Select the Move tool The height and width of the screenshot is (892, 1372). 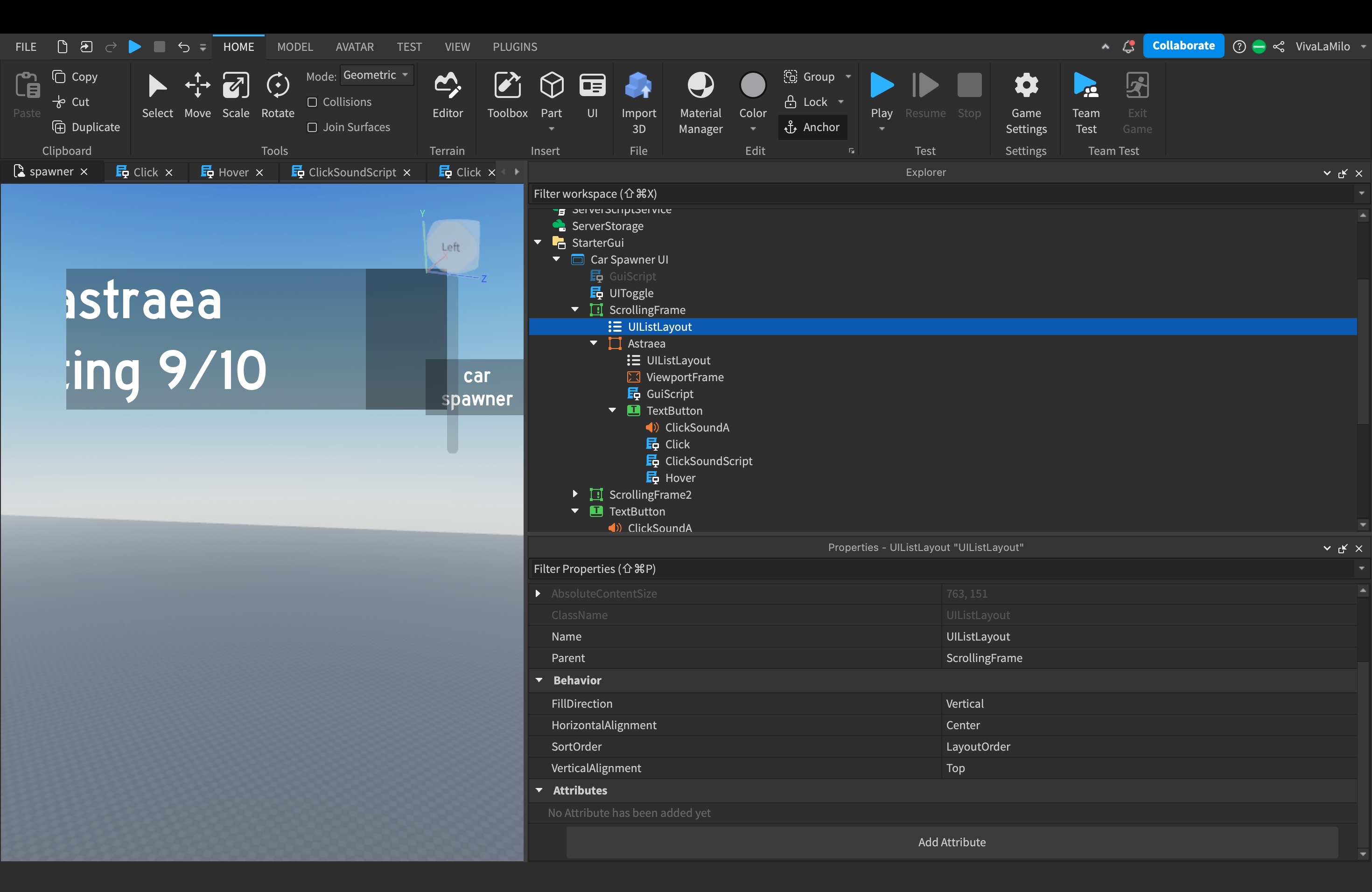click(x=197, y=96)
